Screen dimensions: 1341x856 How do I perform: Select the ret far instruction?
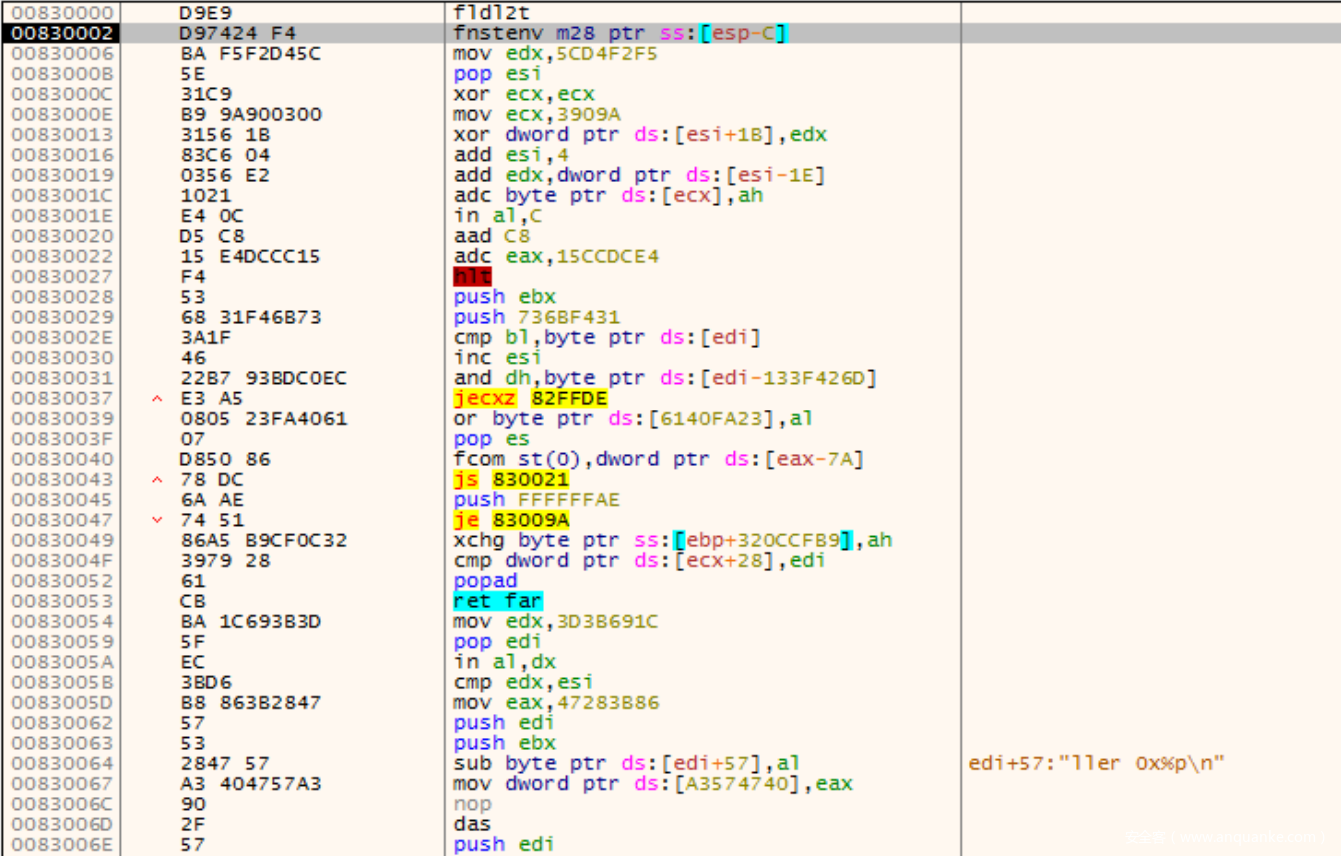point(497,601)
